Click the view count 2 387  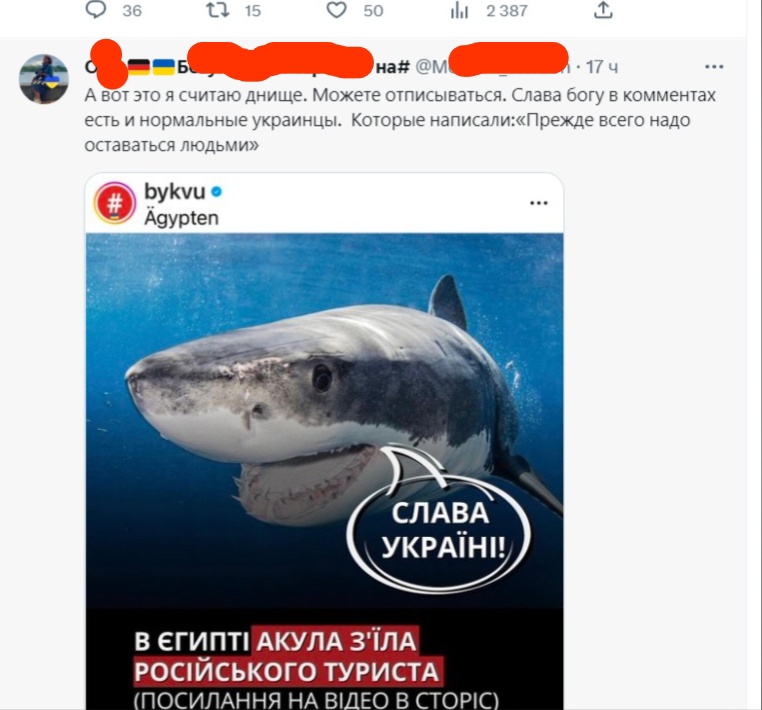click(507, 11)
